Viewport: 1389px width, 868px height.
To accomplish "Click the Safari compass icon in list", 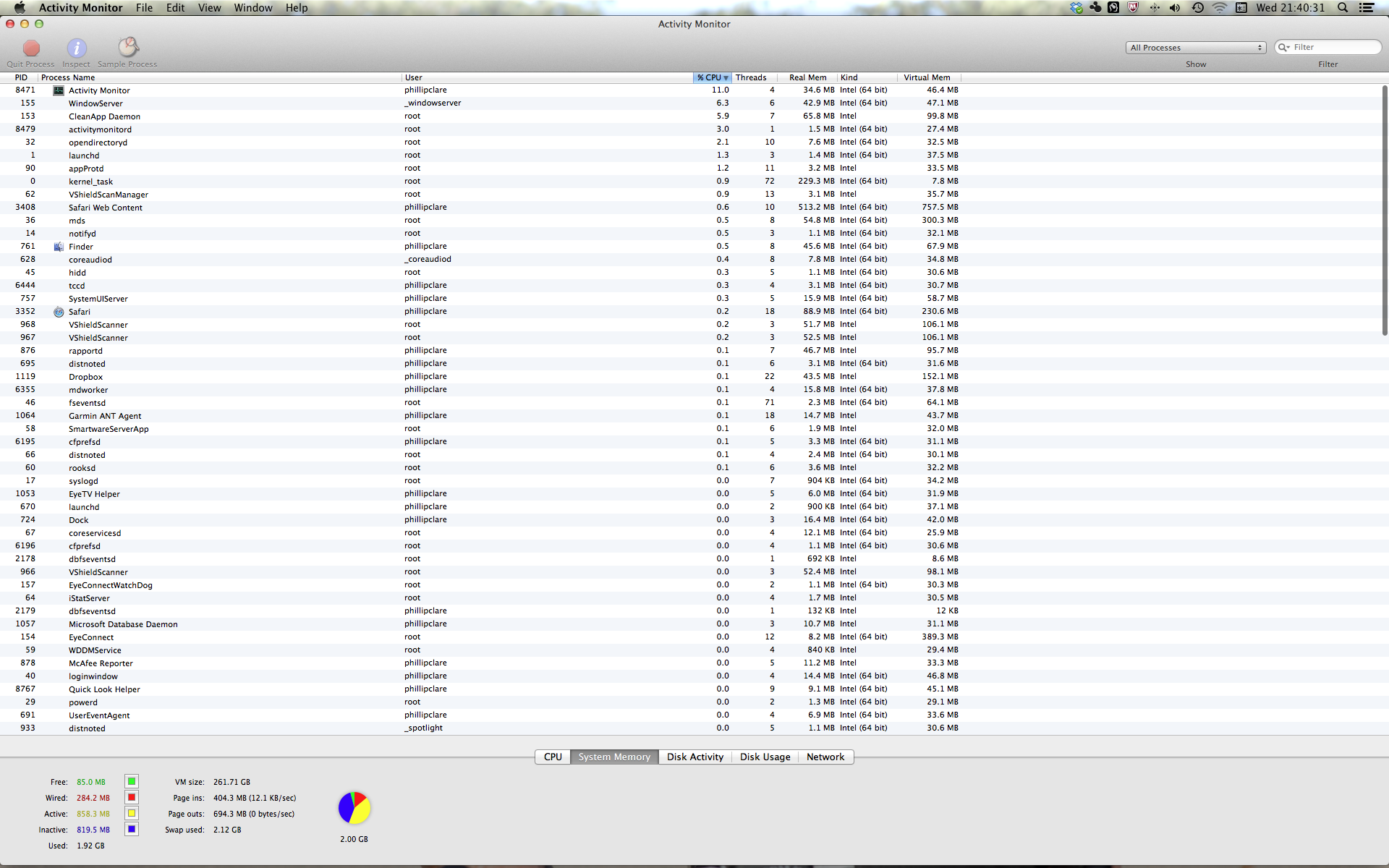I will pos(59,312).
